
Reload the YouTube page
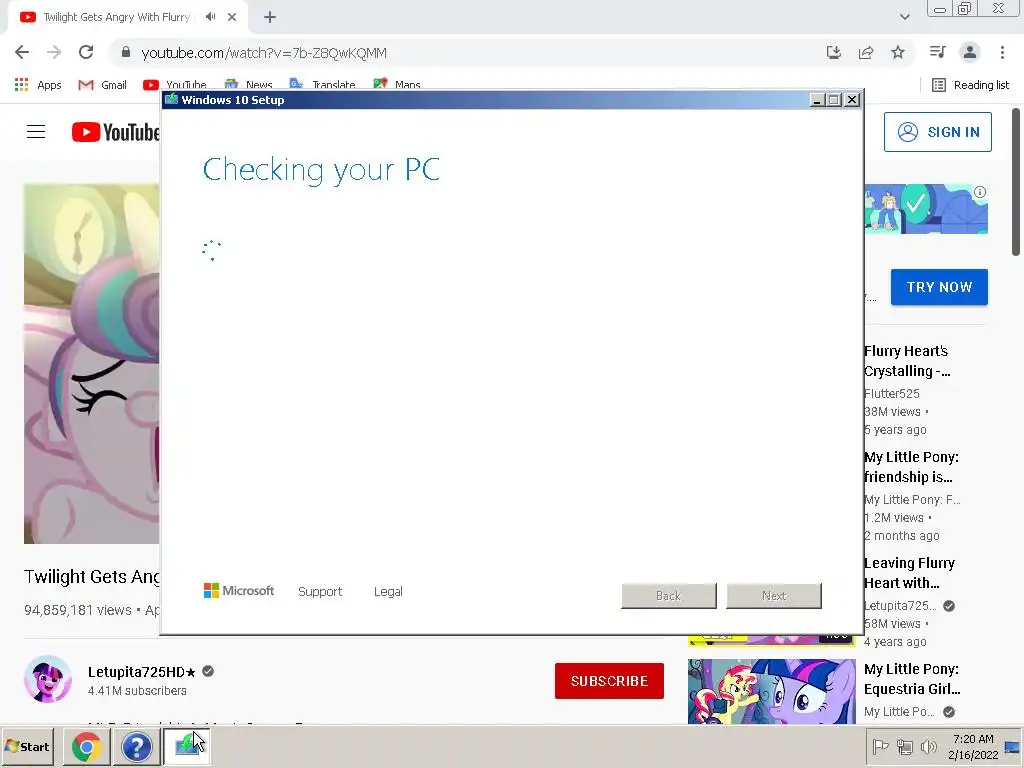click(x=86, y=52)
